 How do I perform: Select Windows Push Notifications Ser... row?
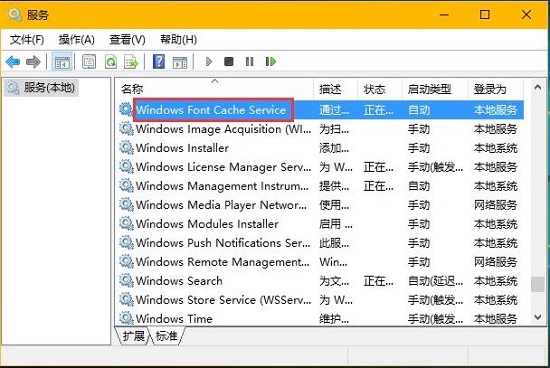tap(321, 243)
